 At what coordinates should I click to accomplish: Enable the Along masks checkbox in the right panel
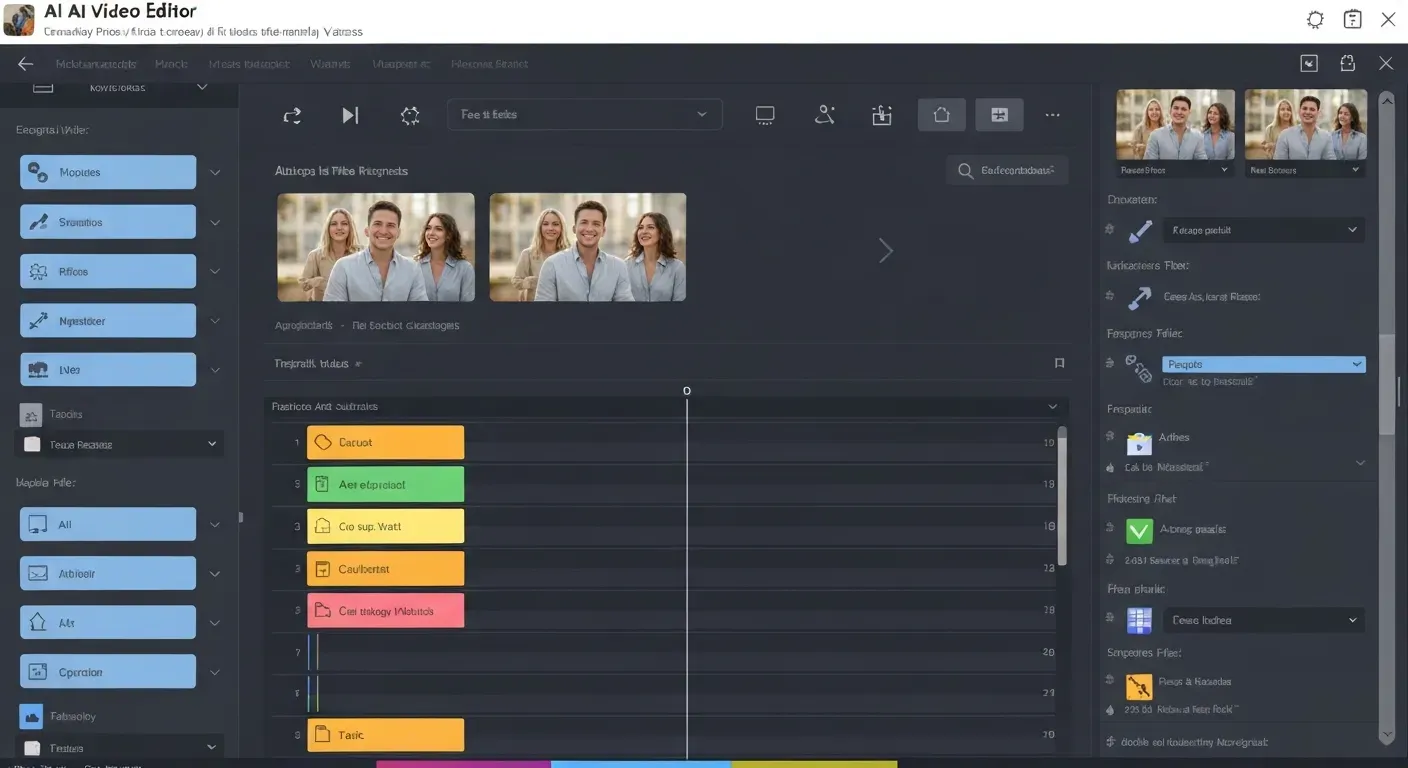tap(1139, 529)
